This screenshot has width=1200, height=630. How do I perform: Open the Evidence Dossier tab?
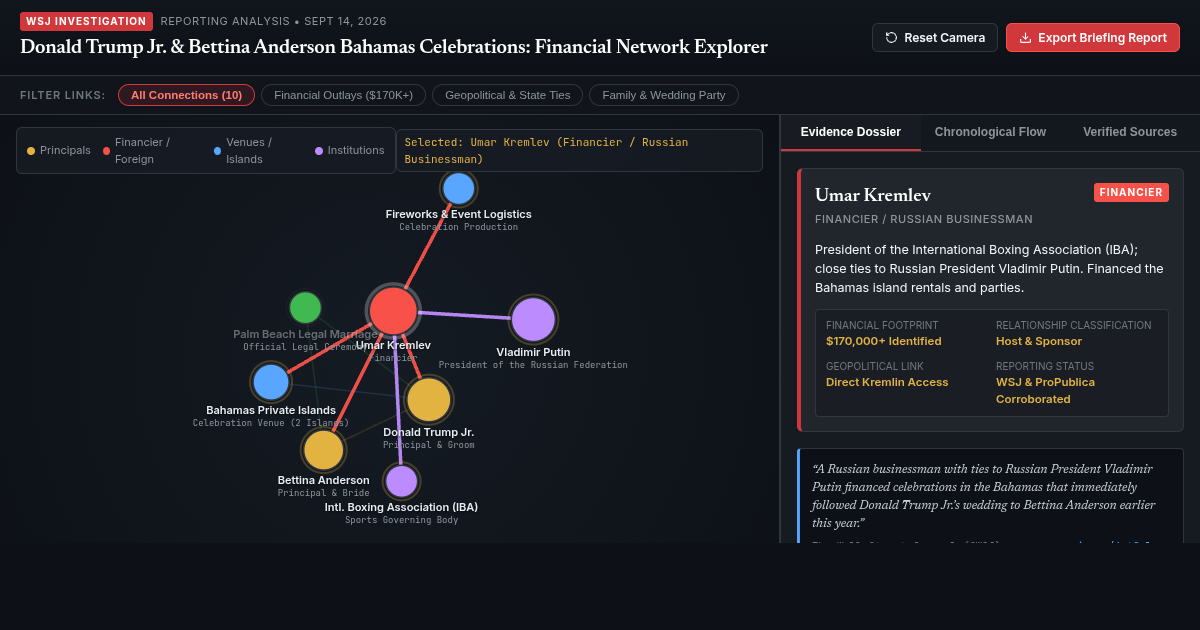coord(851,132)
